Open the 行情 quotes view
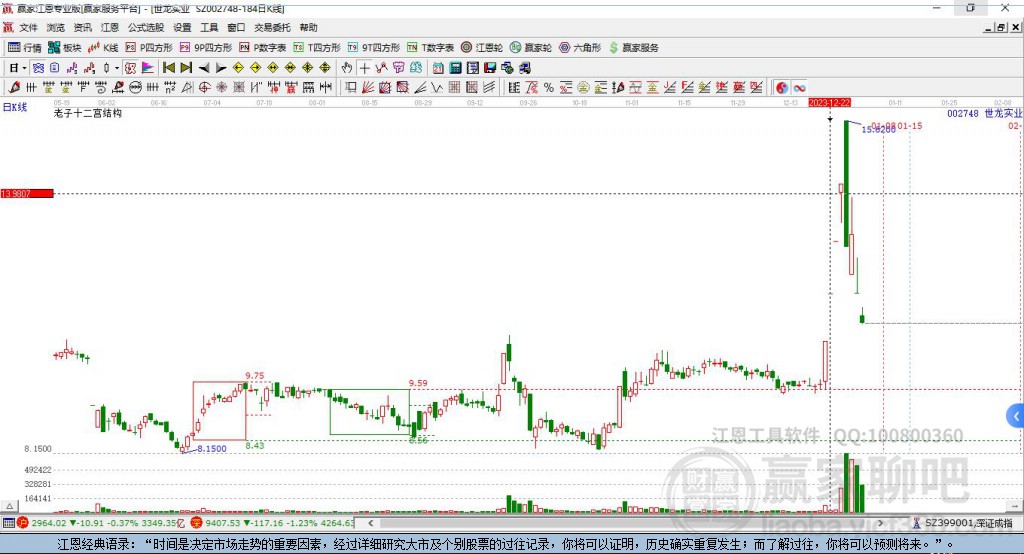The height and width of the screenshot is (554, 1024). [x=24, y=48]
